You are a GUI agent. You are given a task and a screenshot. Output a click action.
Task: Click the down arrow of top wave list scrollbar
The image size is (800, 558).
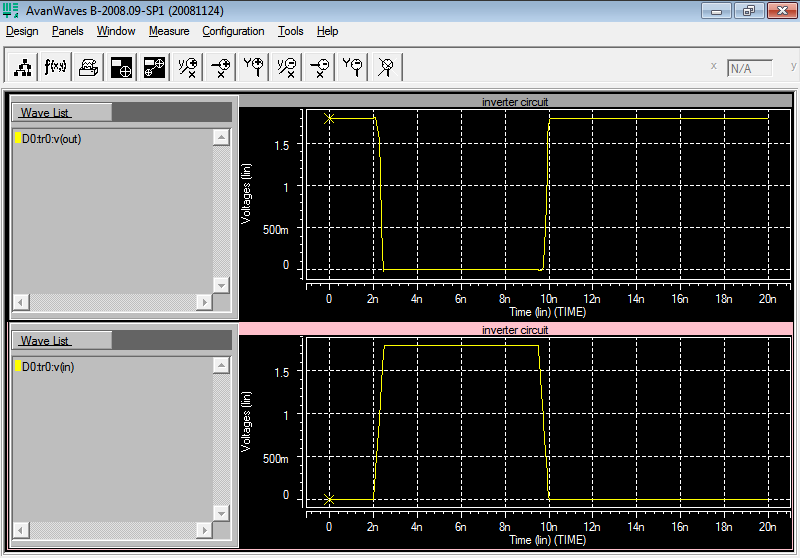pyautogui.click(x=221, y=286)
